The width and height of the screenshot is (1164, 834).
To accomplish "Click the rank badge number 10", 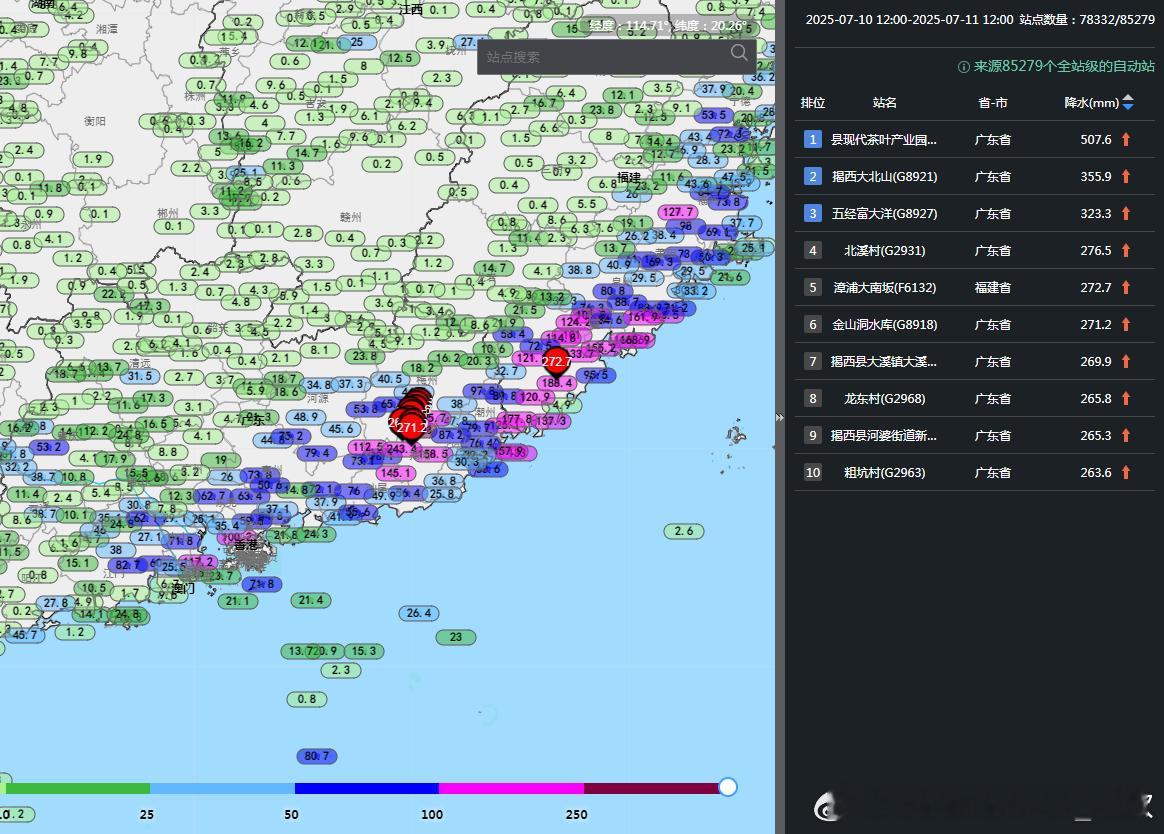I will pyautogui.click(x=813, y=472).
